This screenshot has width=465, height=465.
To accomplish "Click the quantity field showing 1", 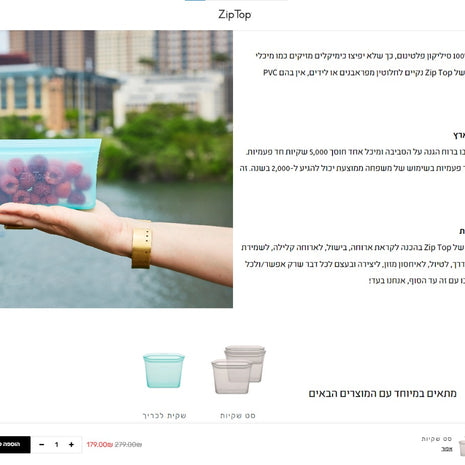I will 57,445.
